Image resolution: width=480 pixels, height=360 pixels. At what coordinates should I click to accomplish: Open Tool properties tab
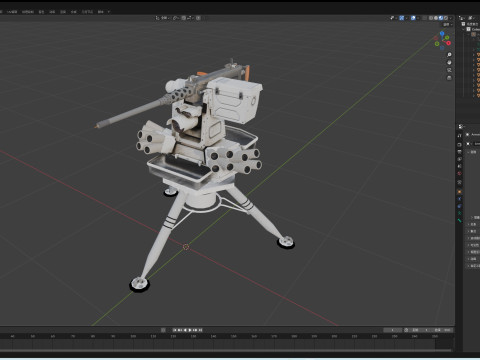click(459, 135)
